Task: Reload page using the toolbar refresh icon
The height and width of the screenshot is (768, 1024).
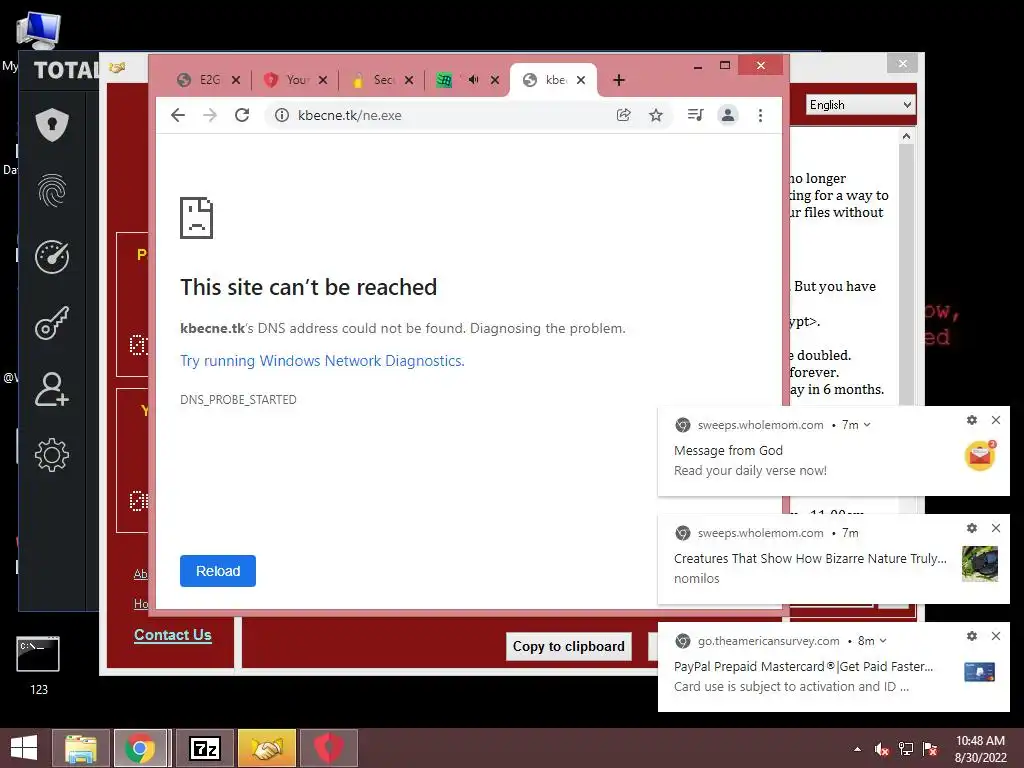Action: (242, 116)
